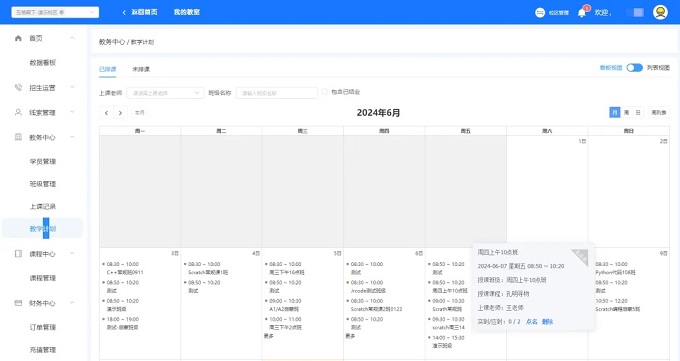The image size is (680, 361).
Task: Click the 招生运营 phone icon
Action: click(18, 87)
